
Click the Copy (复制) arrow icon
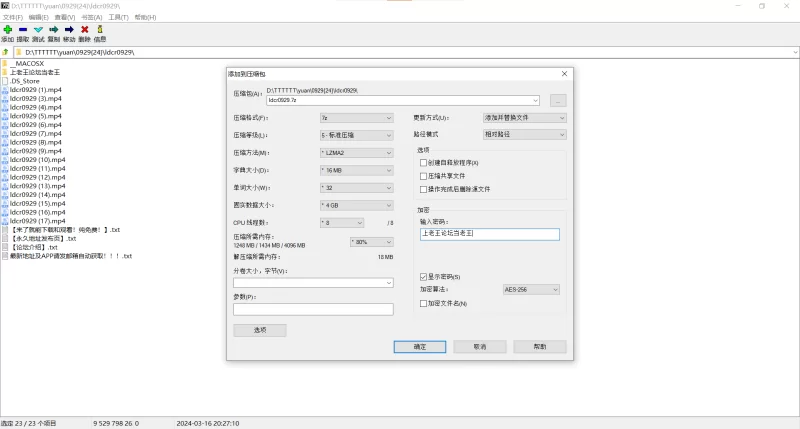pos(53,30)
